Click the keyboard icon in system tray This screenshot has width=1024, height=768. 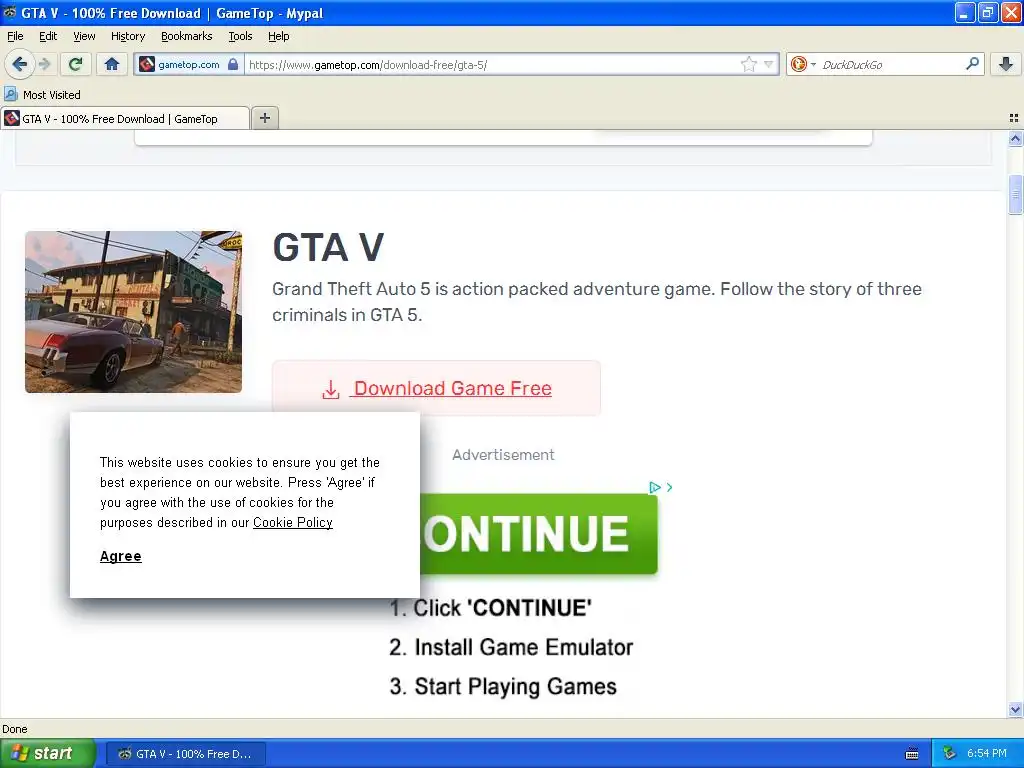point(912,754)
